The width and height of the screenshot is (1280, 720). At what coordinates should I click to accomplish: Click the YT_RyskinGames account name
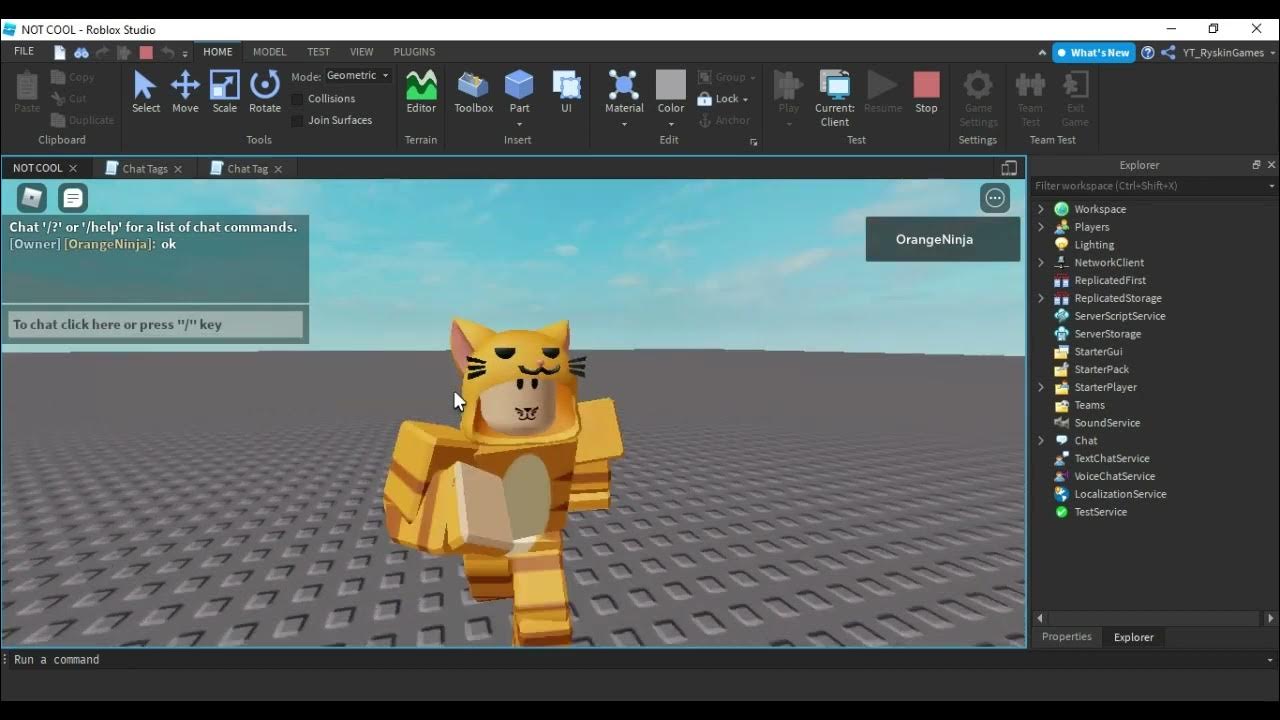pyautogui.click(x=1223, y=53)
